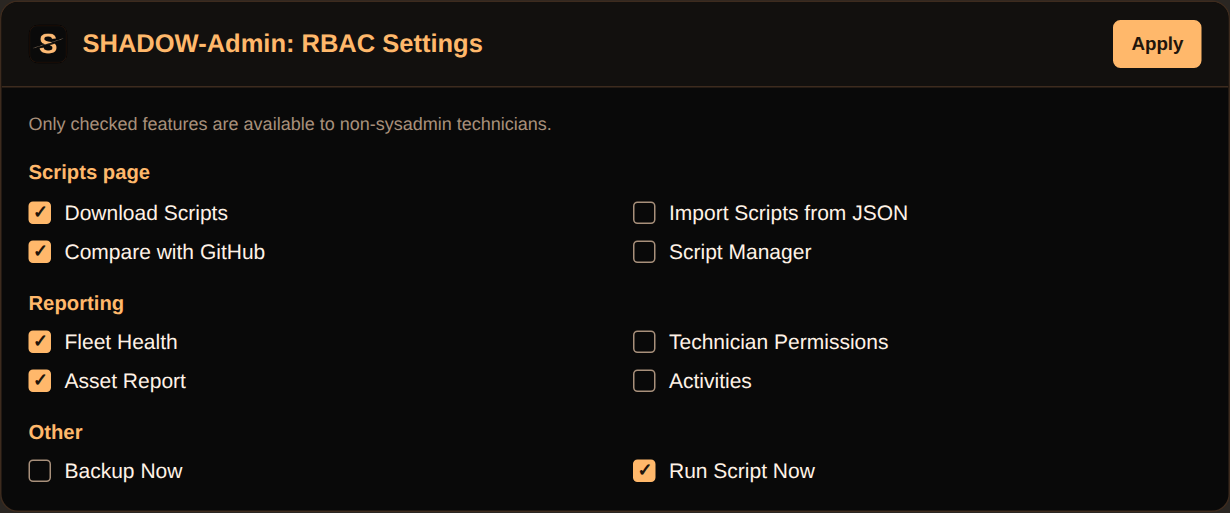The height and width of the screenshot is (513, 1230).
Task: Click the Fleet Health label text
Action: tap(121, 342)
